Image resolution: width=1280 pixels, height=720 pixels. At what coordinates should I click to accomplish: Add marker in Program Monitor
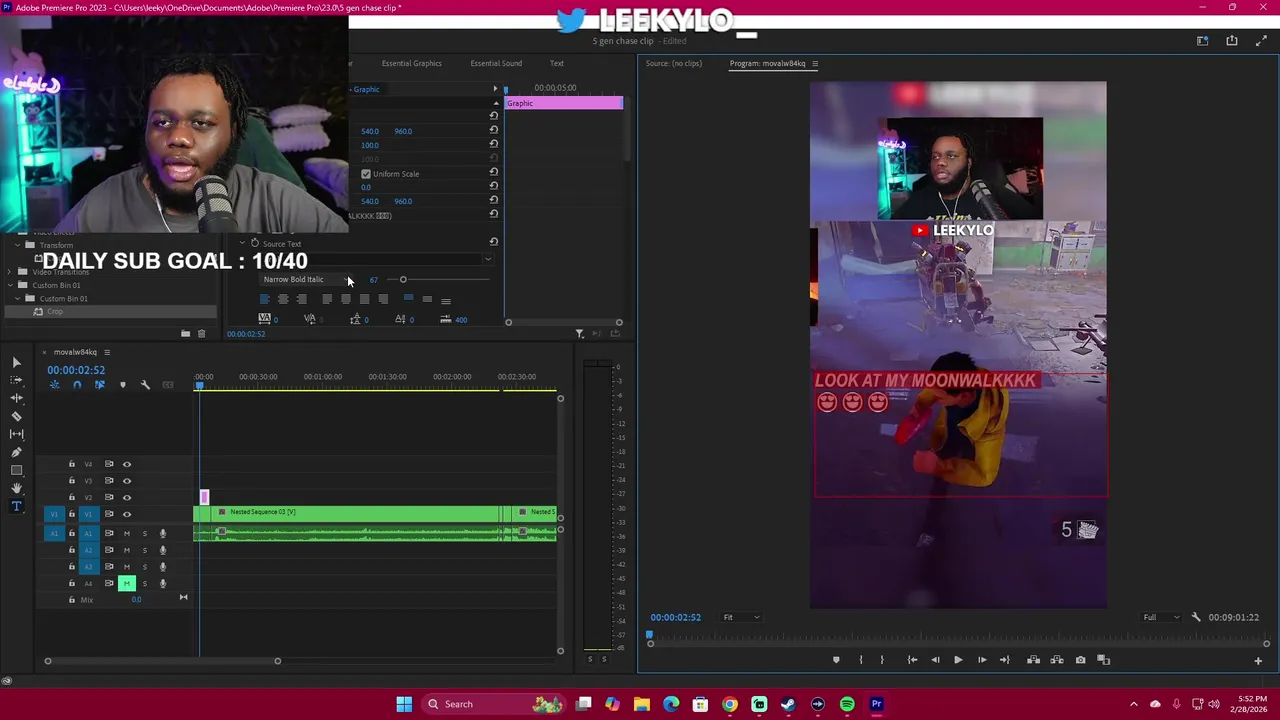point(836,660)
